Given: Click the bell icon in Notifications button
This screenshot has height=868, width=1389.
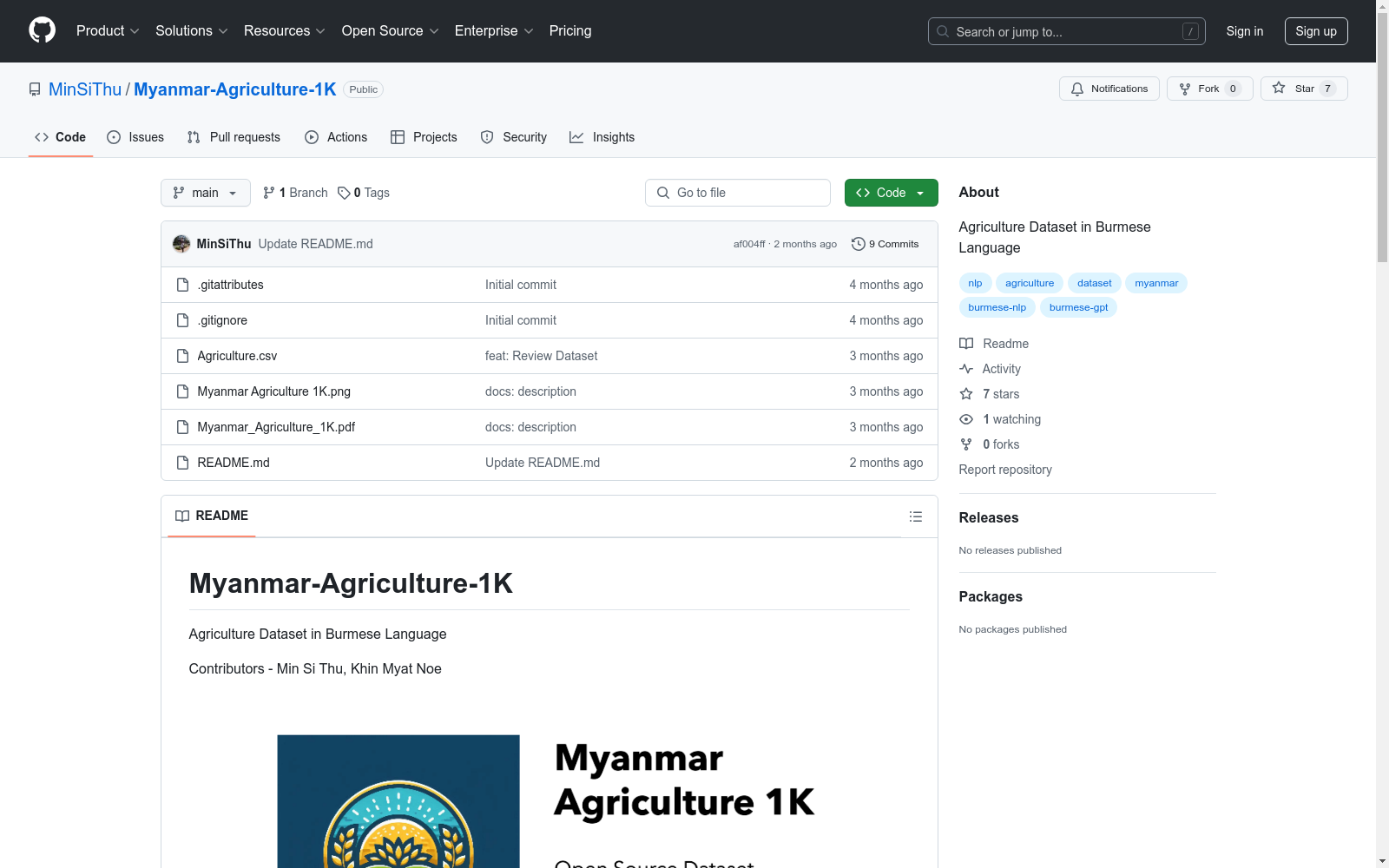Looking at the screenshot, I should (1077, 89).
